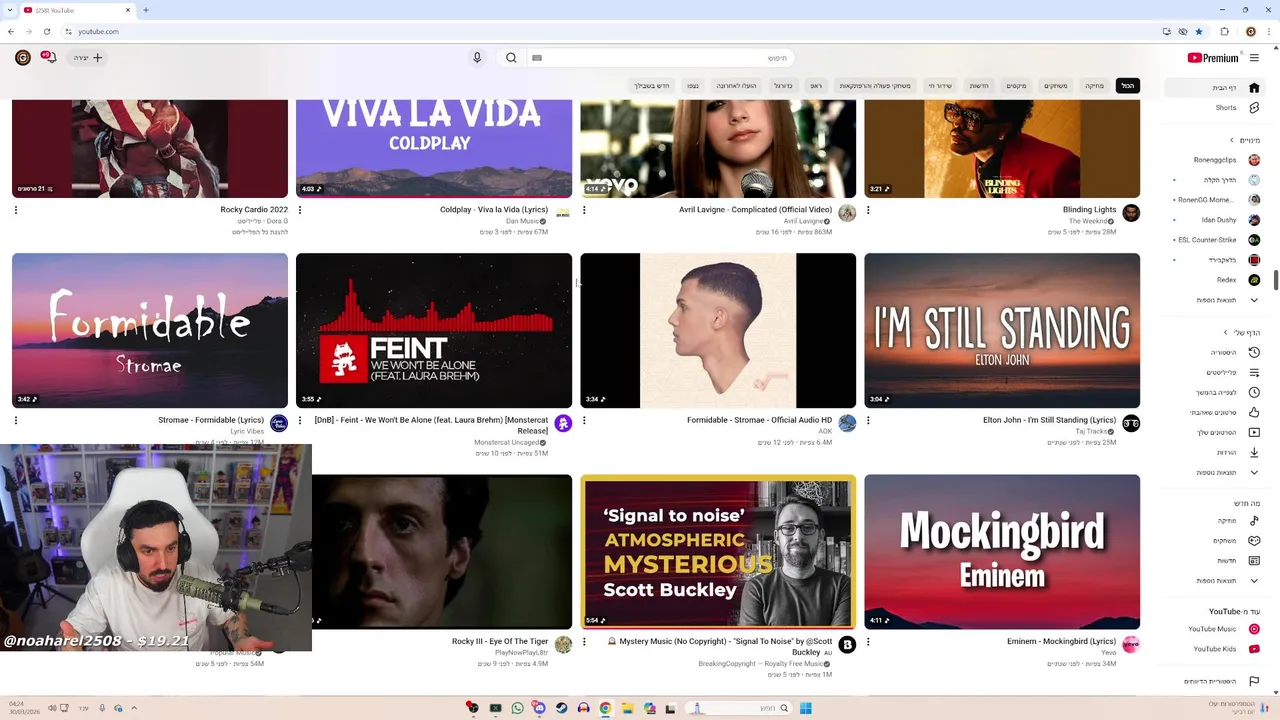Click the Lyric Vibes channel avatar
Viewport: 1280px width, 720px height.
[x=279, y=424]
